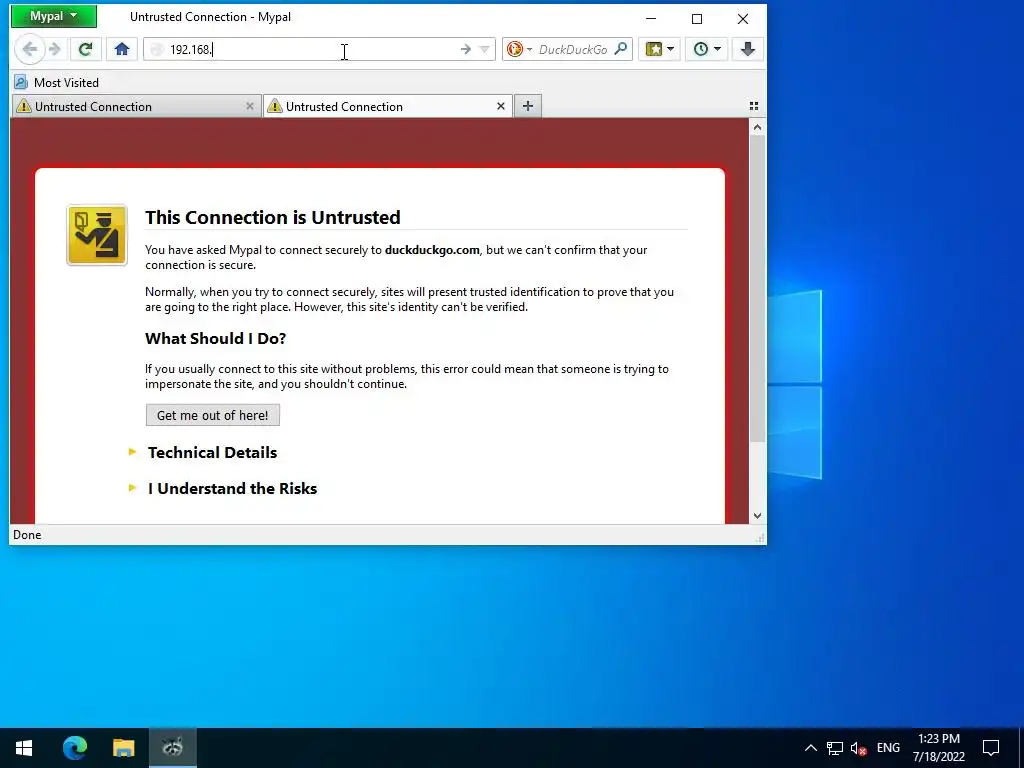Screen dimensions: 1024x768
Task: Go forward with the Forward arrow
Action: pyautogui.click(x=55, y=49)
